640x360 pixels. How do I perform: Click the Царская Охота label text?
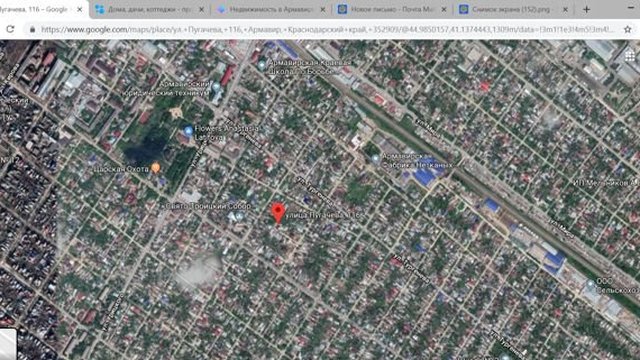[x=121, y=169]
